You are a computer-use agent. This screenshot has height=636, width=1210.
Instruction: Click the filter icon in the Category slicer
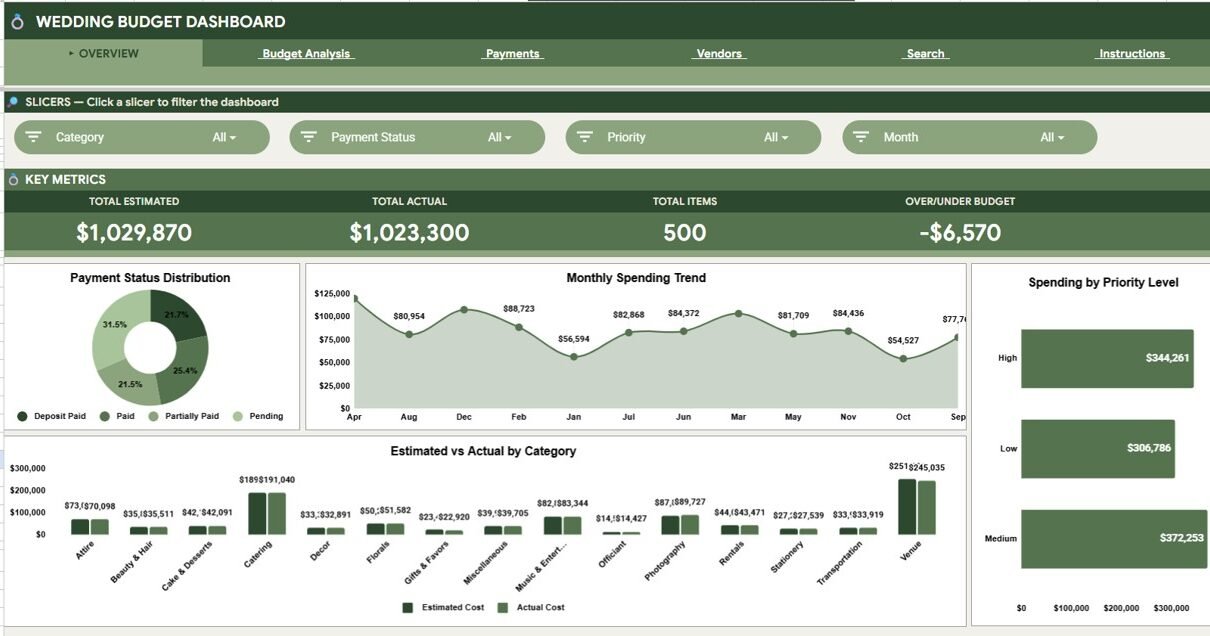tap(33, 137)
